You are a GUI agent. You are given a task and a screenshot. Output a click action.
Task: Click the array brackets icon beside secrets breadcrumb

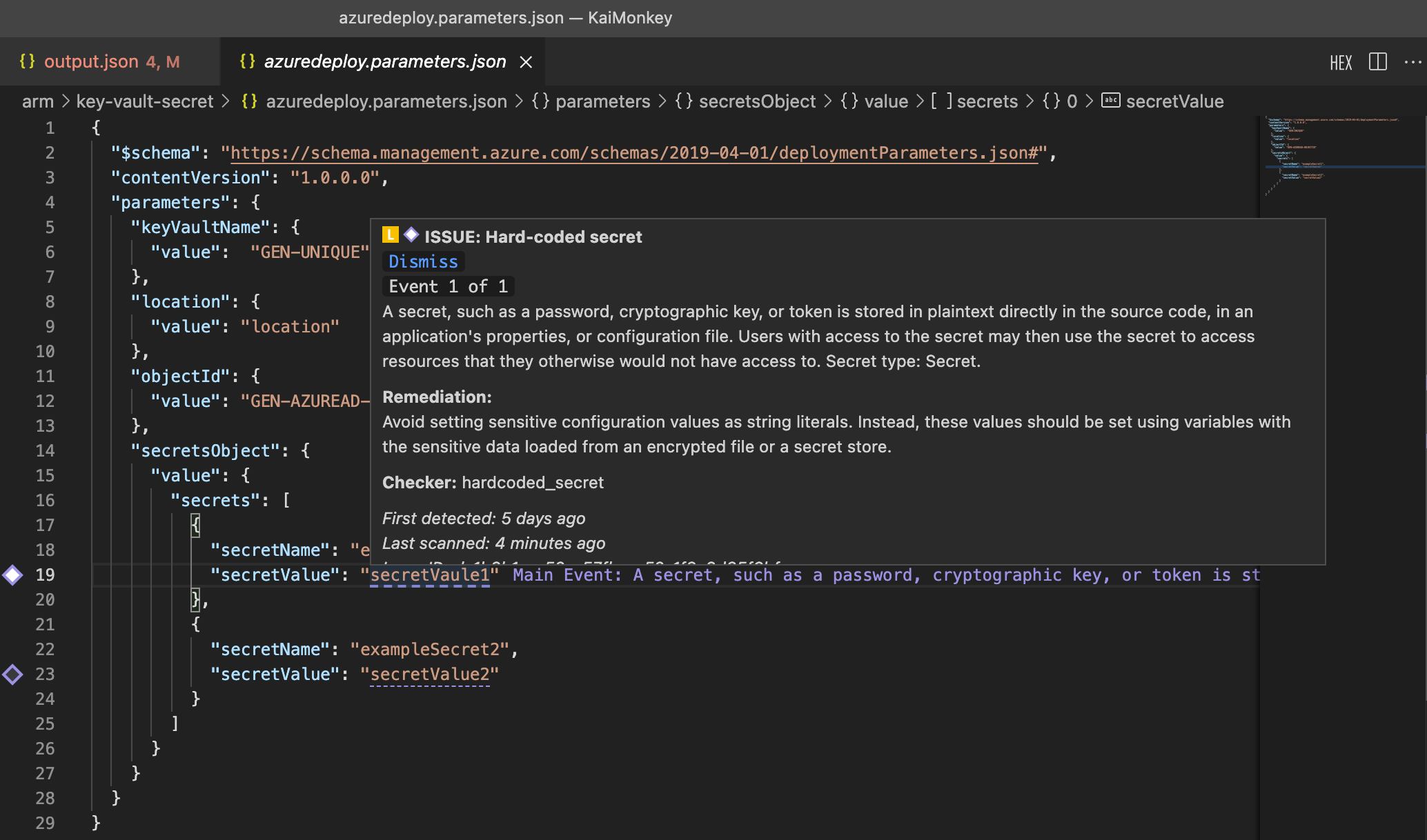(x=942, y=101)
